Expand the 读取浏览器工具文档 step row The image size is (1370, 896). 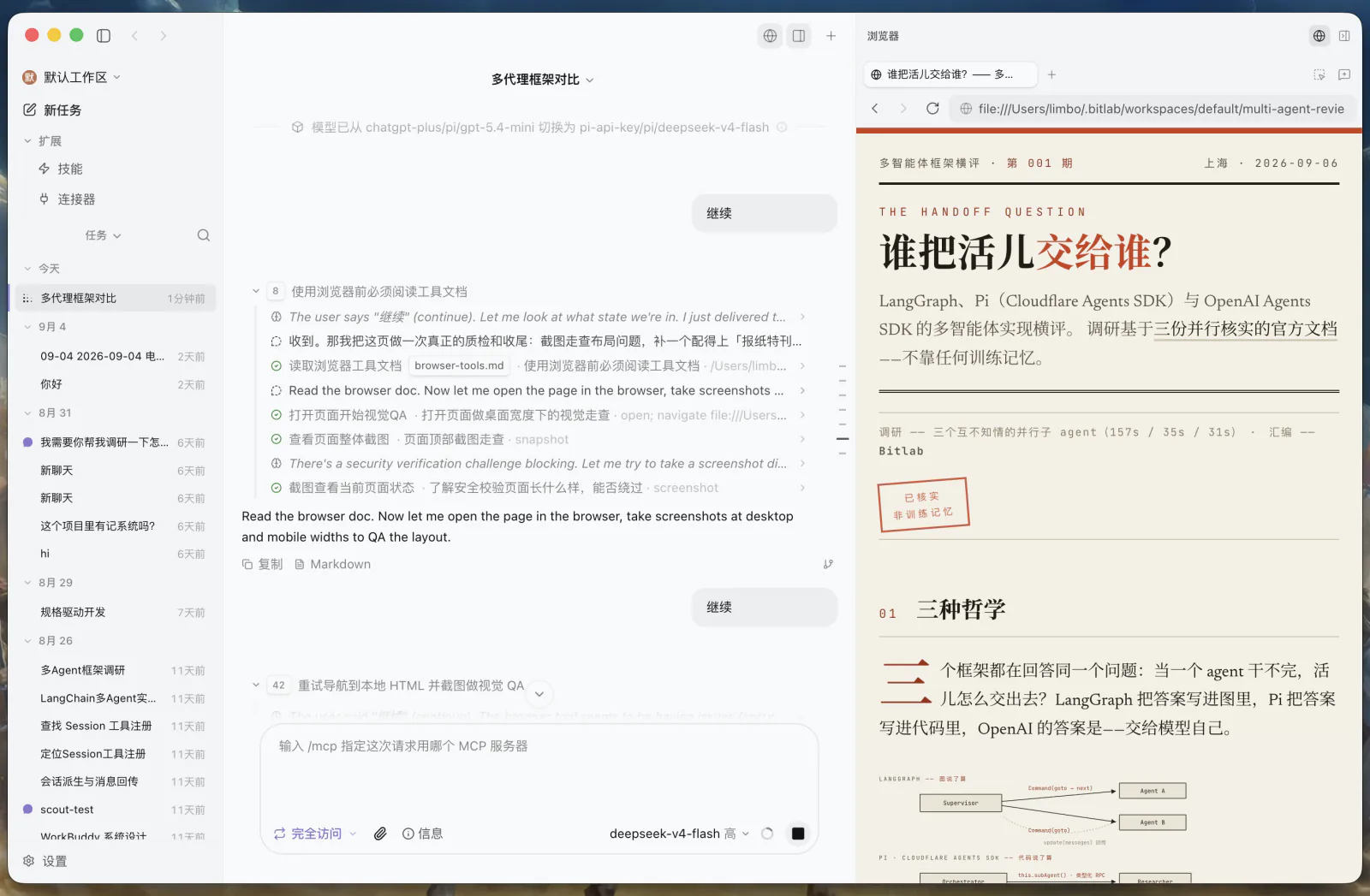539,365
